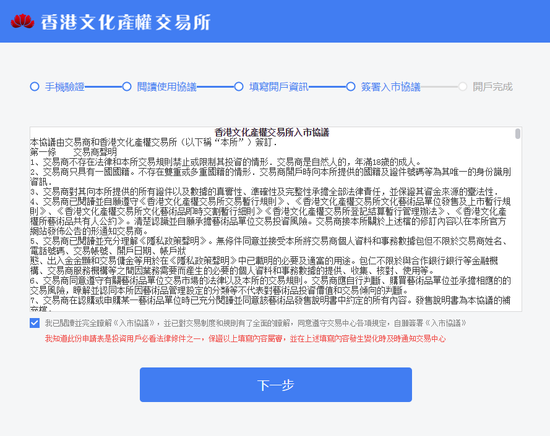Select the 簽署入市協議 step circle
The height and width of the screenshot is (436, 550).
pyautogui.click(x=351, y=86)
